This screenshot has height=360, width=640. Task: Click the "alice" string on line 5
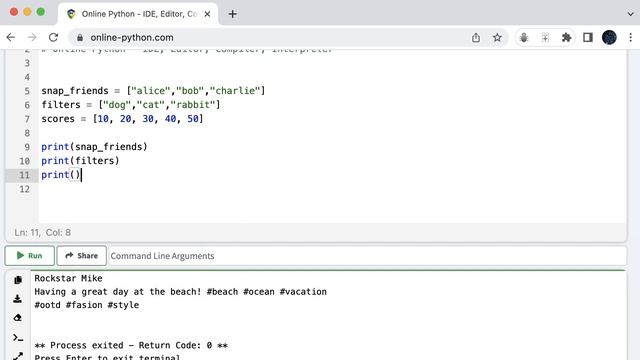151,91
